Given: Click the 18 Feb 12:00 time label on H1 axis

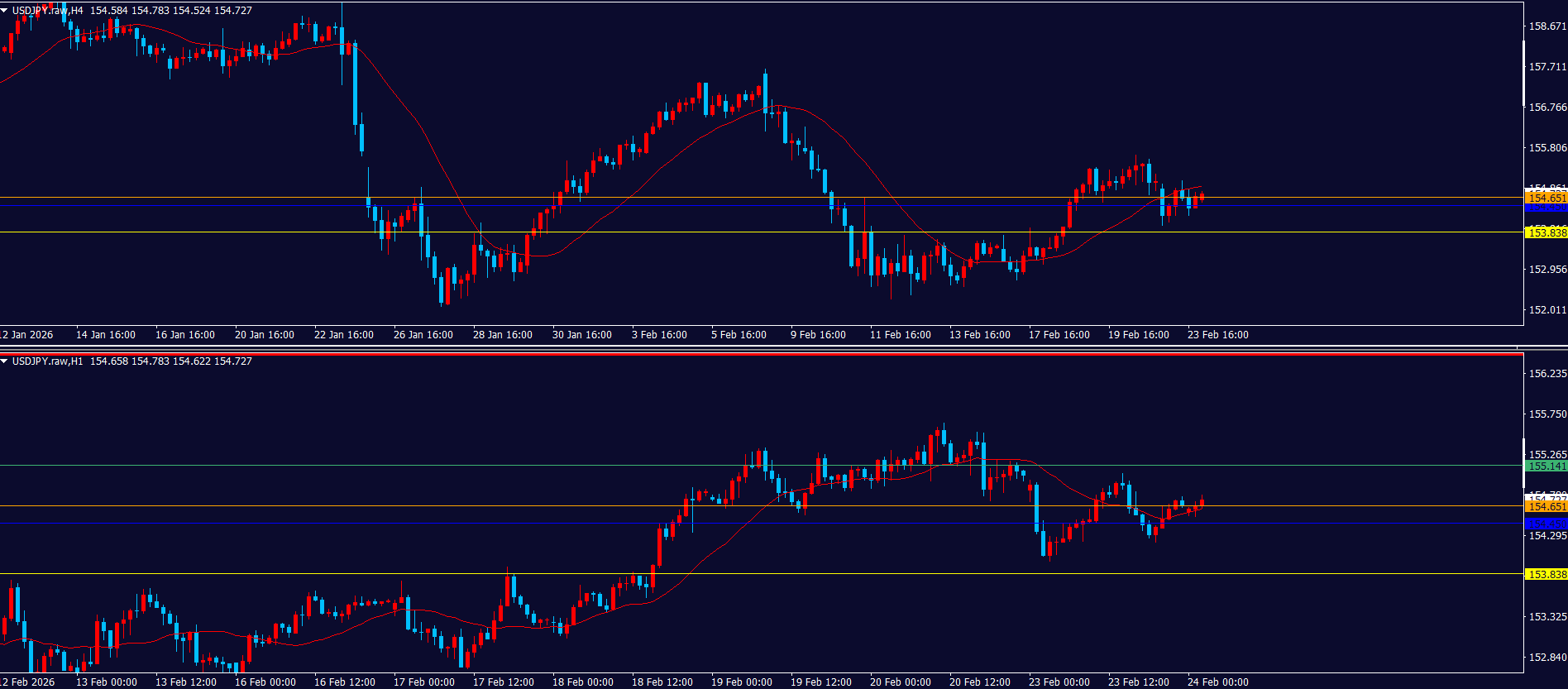Looking at the screenshot, I should point(662,682).
